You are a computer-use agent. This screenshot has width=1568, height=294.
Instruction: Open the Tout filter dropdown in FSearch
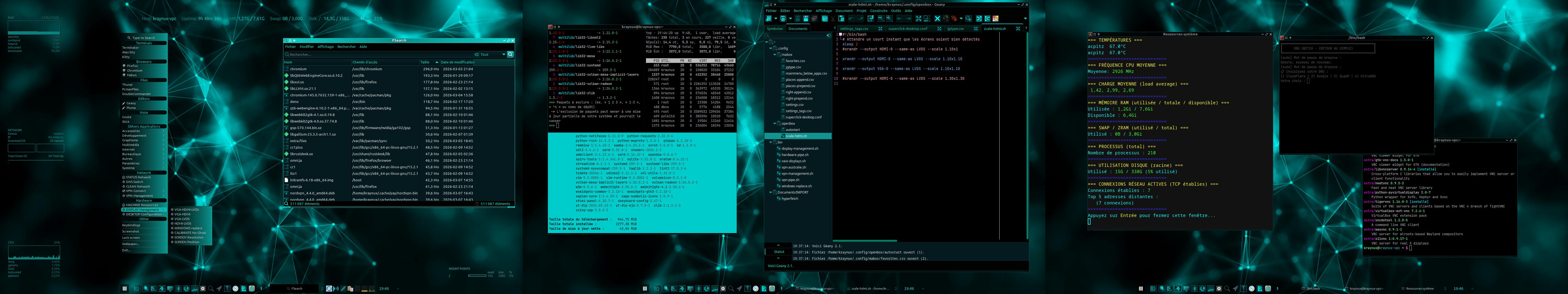(492, 54)
